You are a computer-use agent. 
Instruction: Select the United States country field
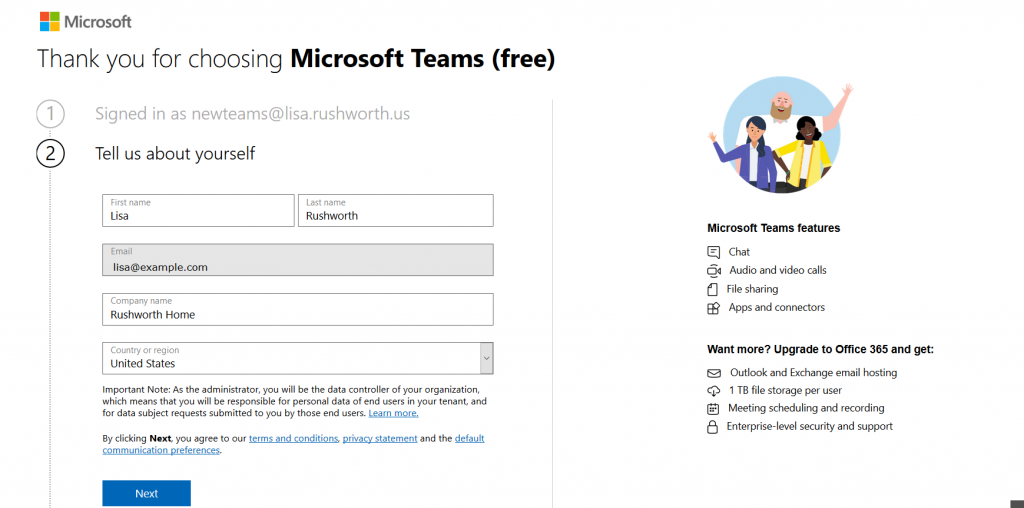pos(291,358)
